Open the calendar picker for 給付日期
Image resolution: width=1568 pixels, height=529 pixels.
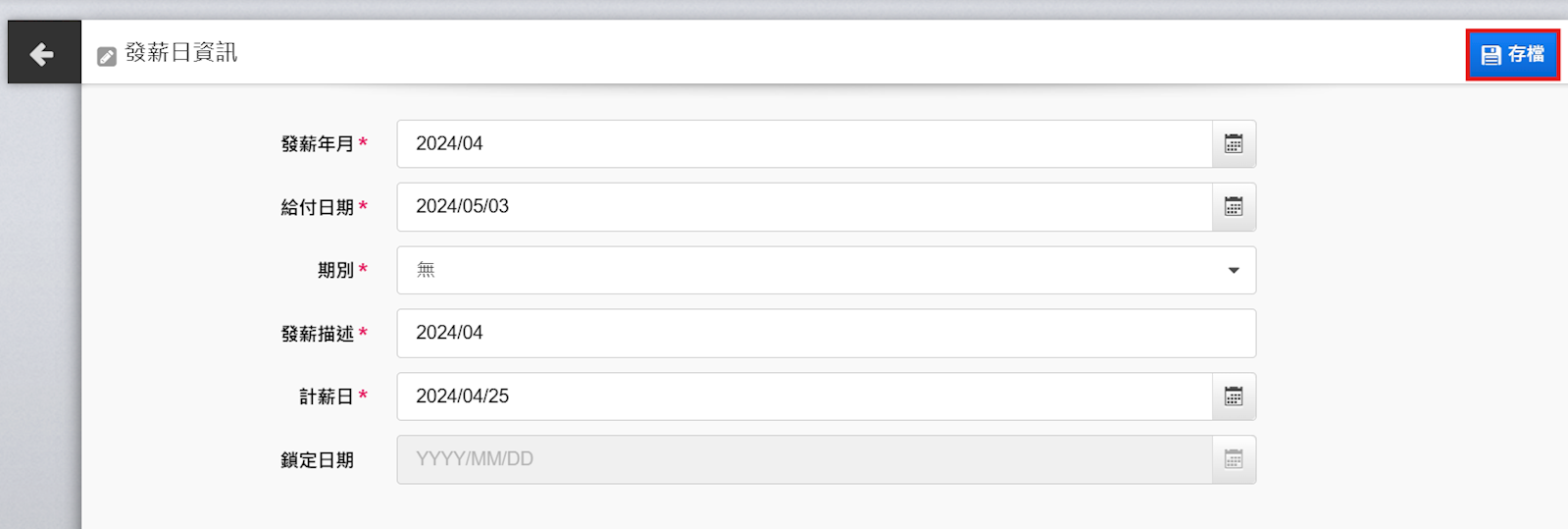[1234, 207]
